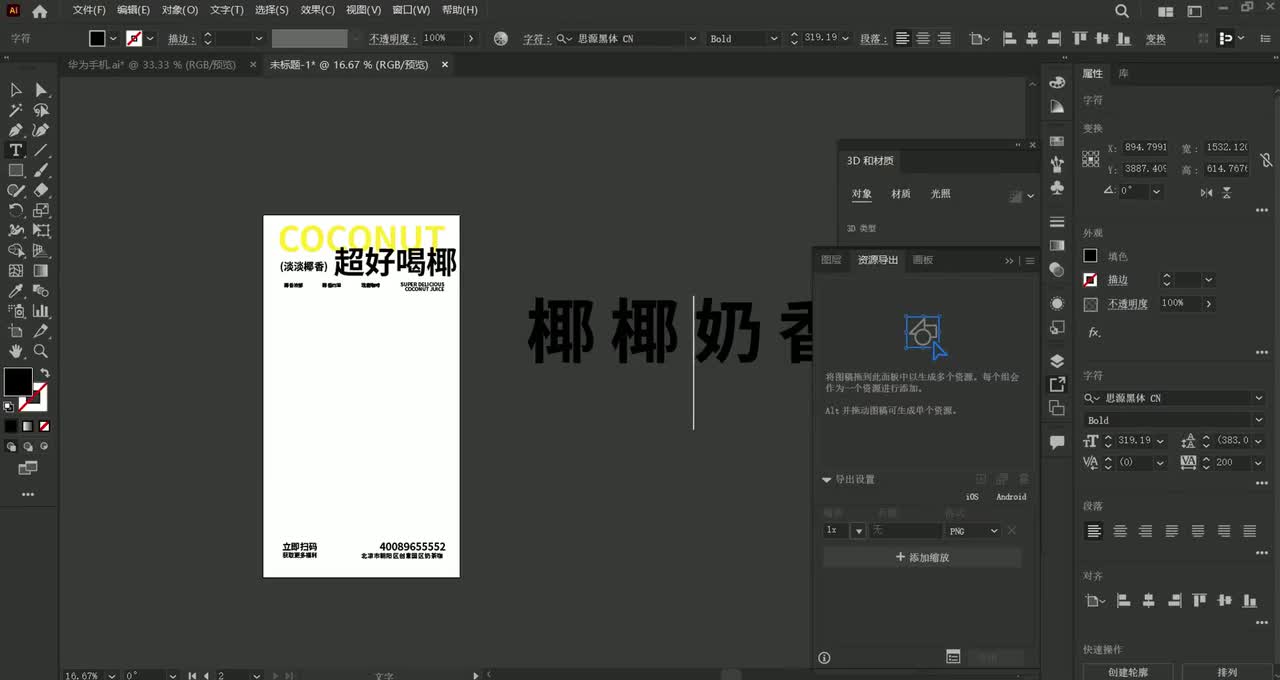The width and height of the screenshot is (1280, 680).
Task: Open font size dropdown showing 319.19
Action: (1160, 441)
